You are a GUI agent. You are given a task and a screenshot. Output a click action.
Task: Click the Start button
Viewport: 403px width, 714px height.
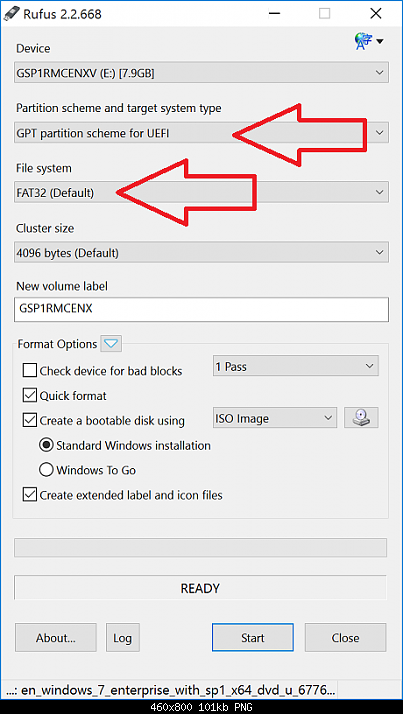coord(253,638)
